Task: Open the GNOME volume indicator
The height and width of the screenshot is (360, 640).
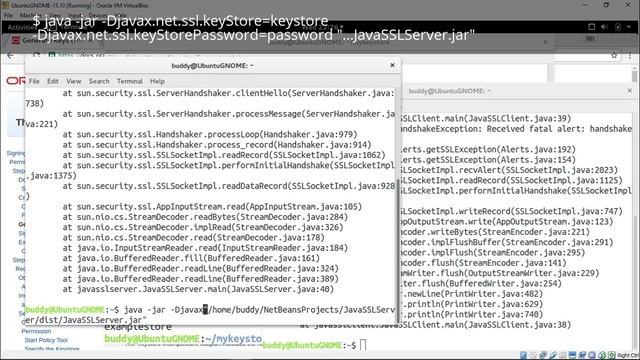Action: (x=604, y=27)
